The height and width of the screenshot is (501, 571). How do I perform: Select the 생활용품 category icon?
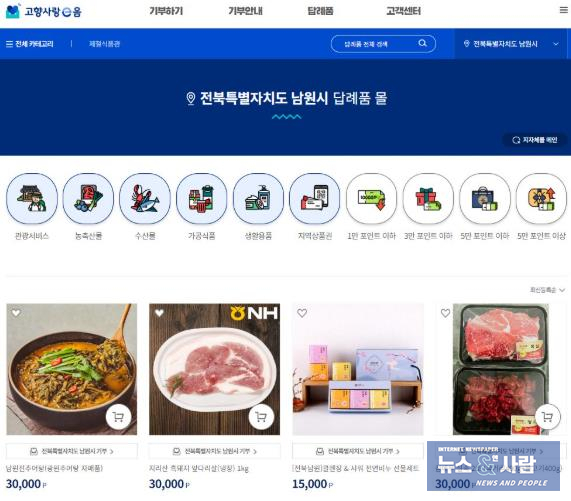[258, 198]
